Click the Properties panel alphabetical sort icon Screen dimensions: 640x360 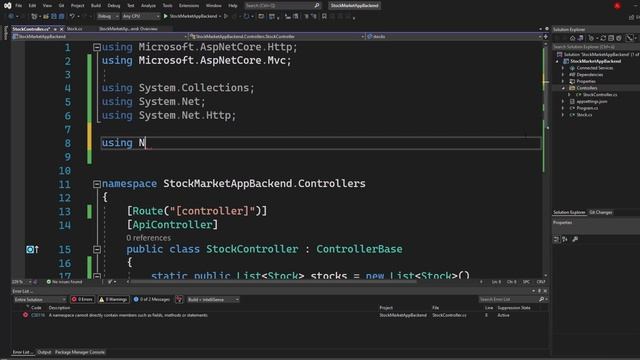(x=565, y=239)
